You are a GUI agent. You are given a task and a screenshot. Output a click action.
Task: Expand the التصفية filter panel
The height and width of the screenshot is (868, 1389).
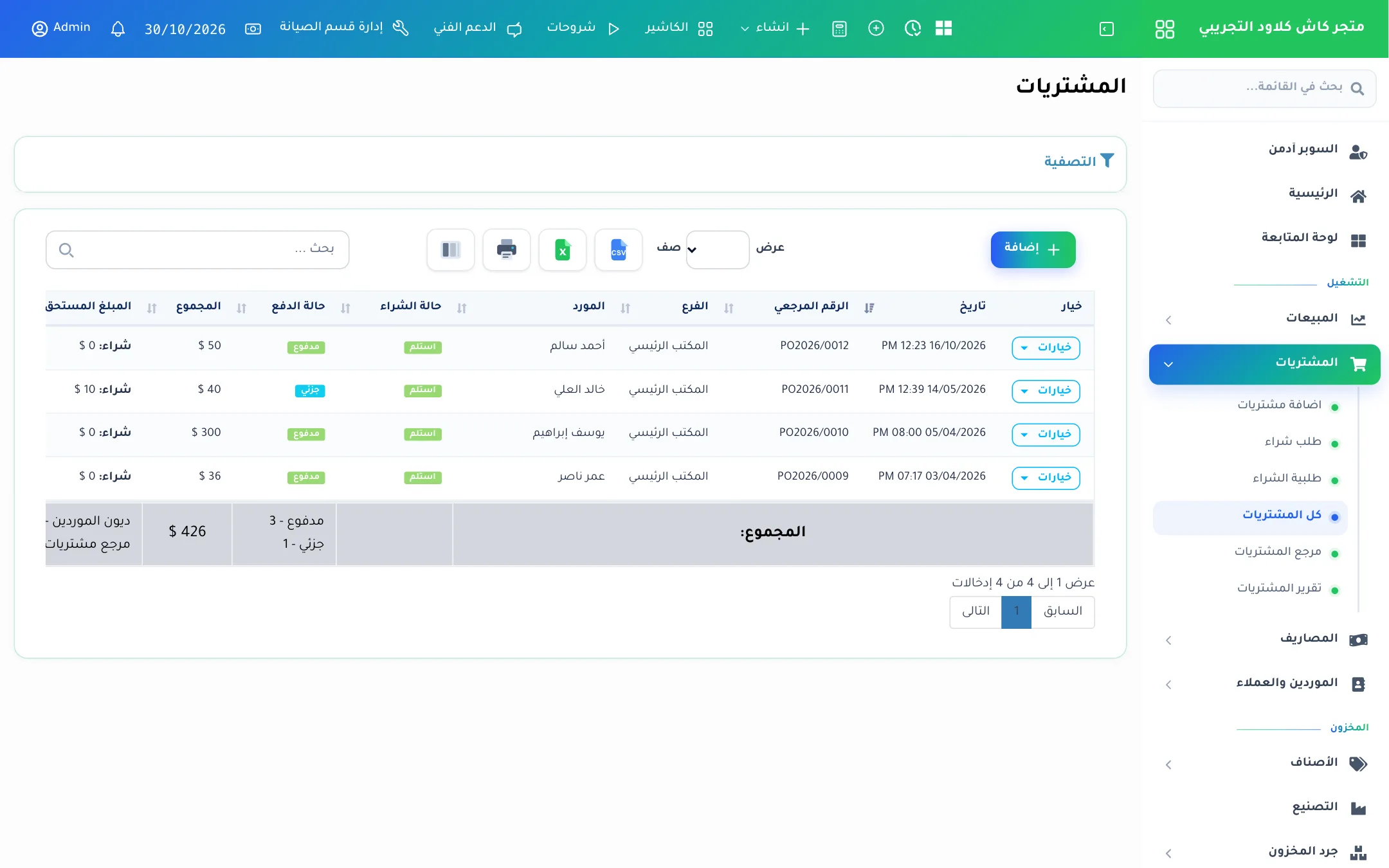[1078, 161]
